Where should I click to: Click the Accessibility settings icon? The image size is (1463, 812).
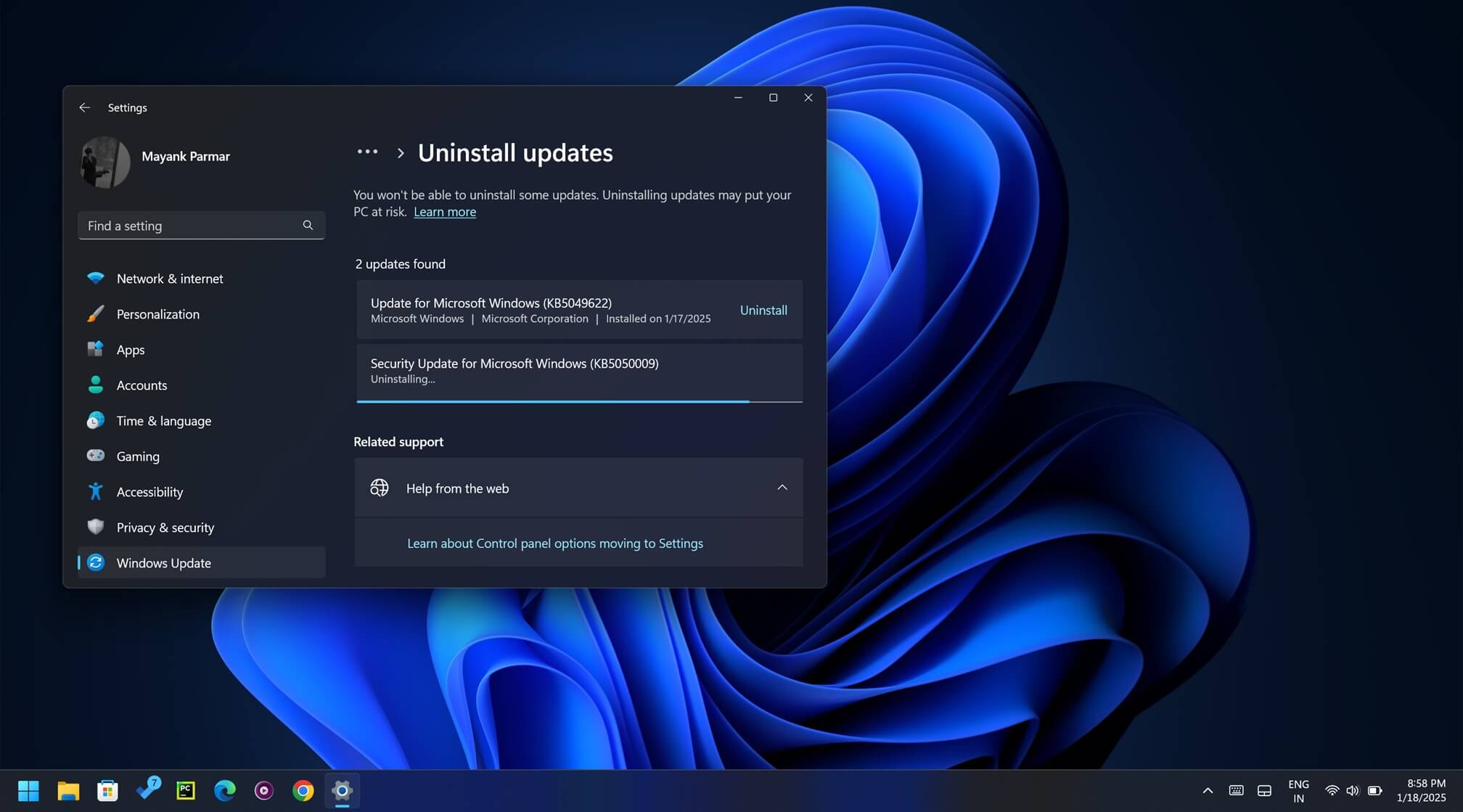95,491
